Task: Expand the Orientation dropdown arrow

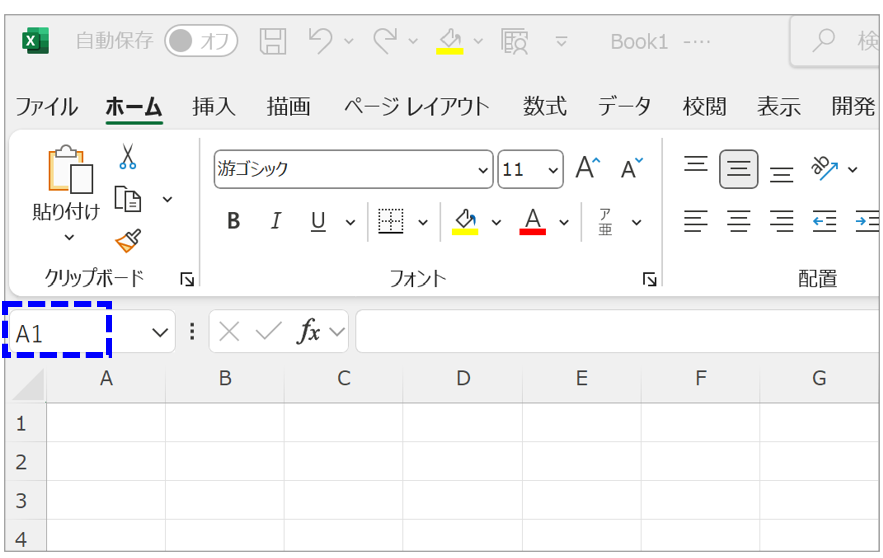Action: [x=853, y=169]
